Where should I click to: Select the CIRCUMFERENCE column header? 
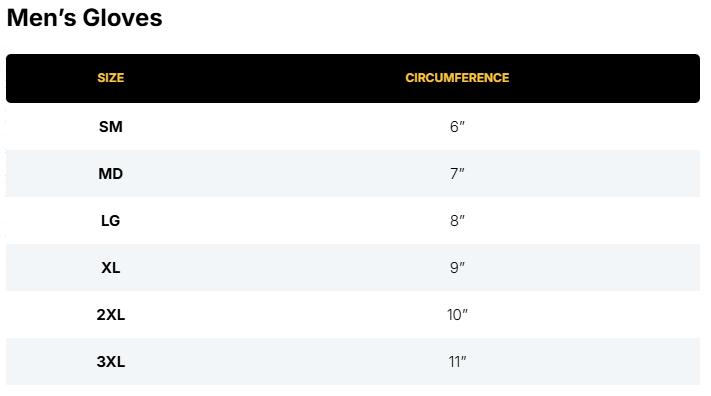pyautogui.click(x=457, y=78)
